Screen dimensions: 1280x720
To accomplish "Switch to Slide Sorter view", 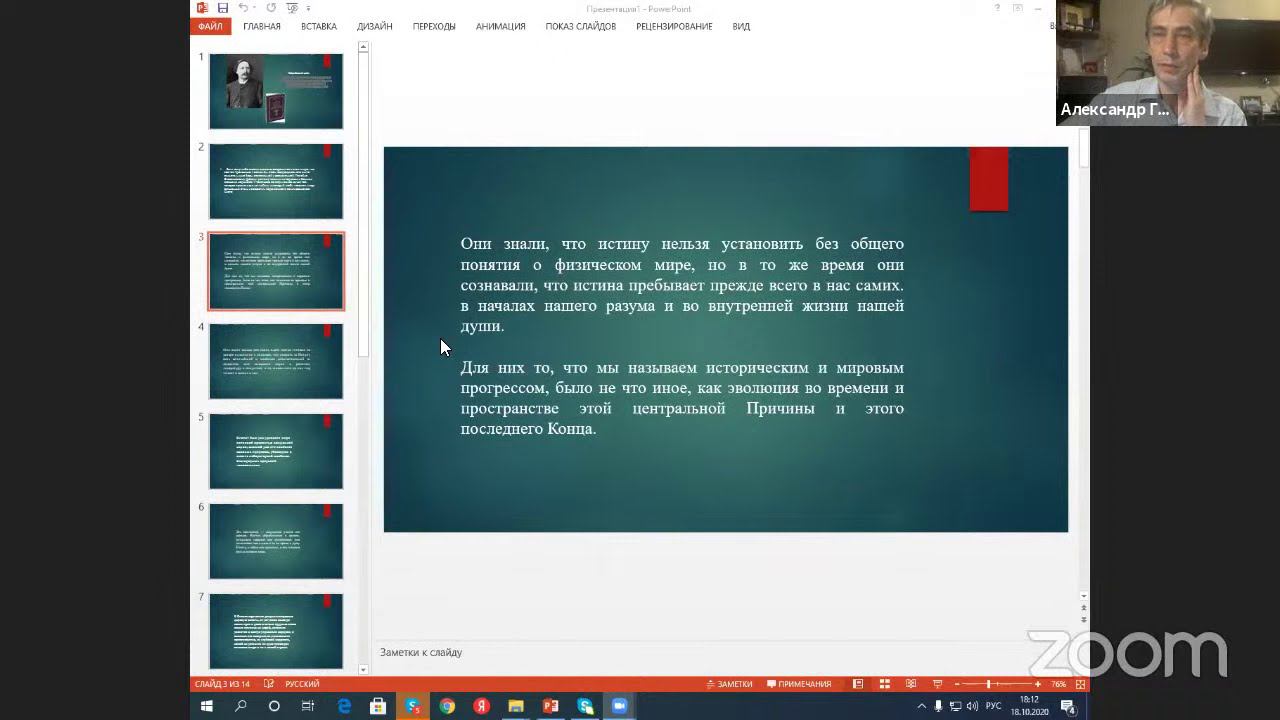I will tap(884, 684).
